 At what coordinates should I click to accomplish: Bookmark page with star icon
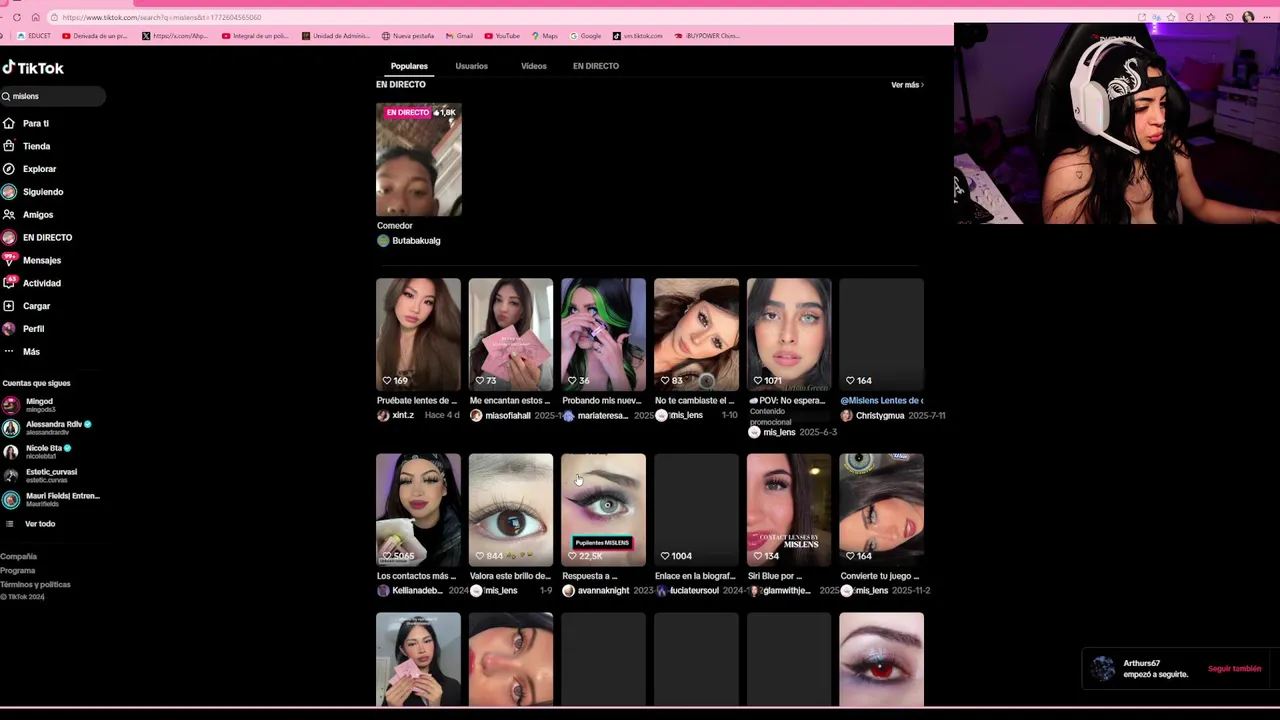click(1171, 17)
